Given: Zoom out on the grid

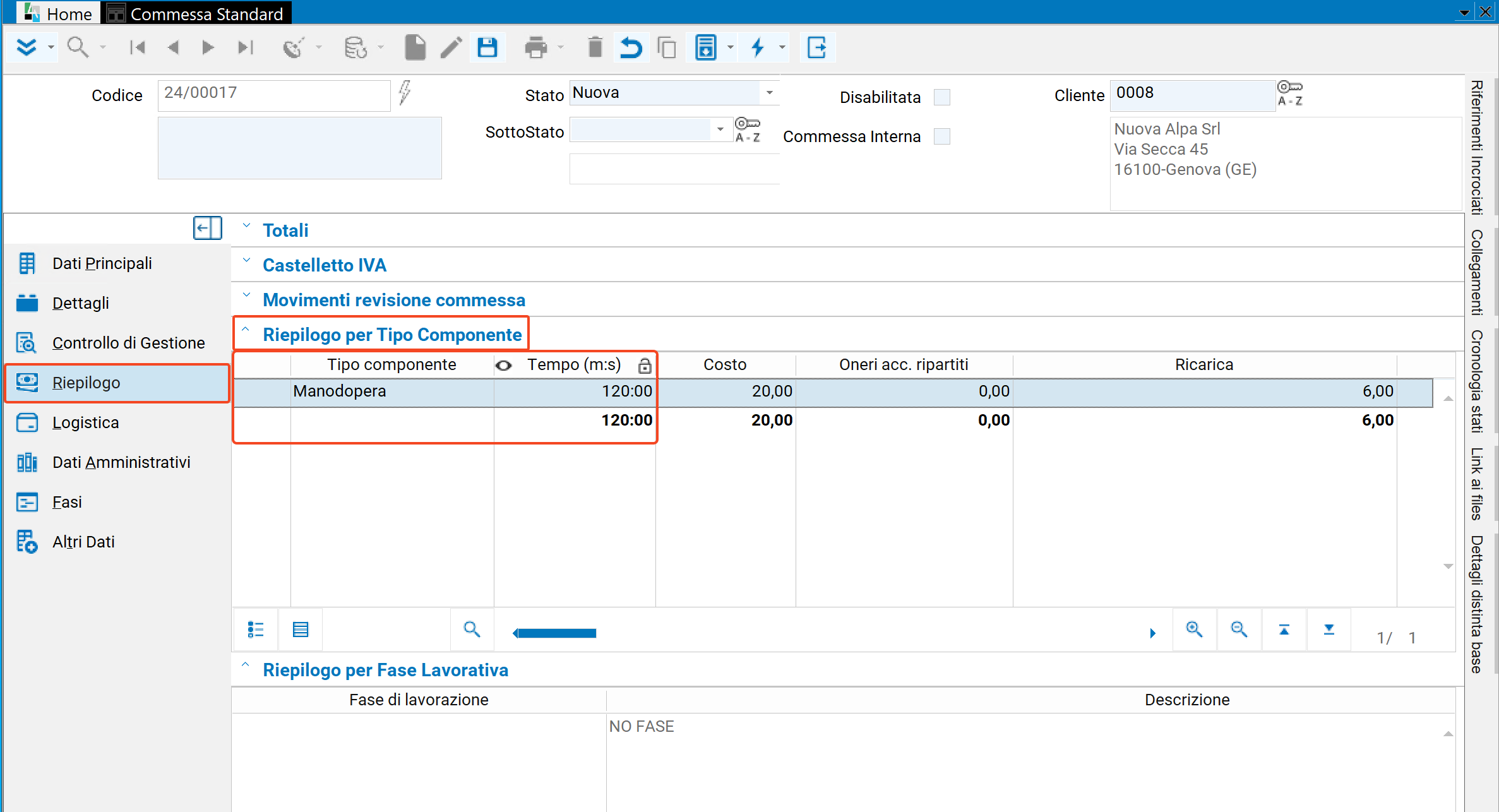Looking at the screenshot, I should click(1239, 630).
